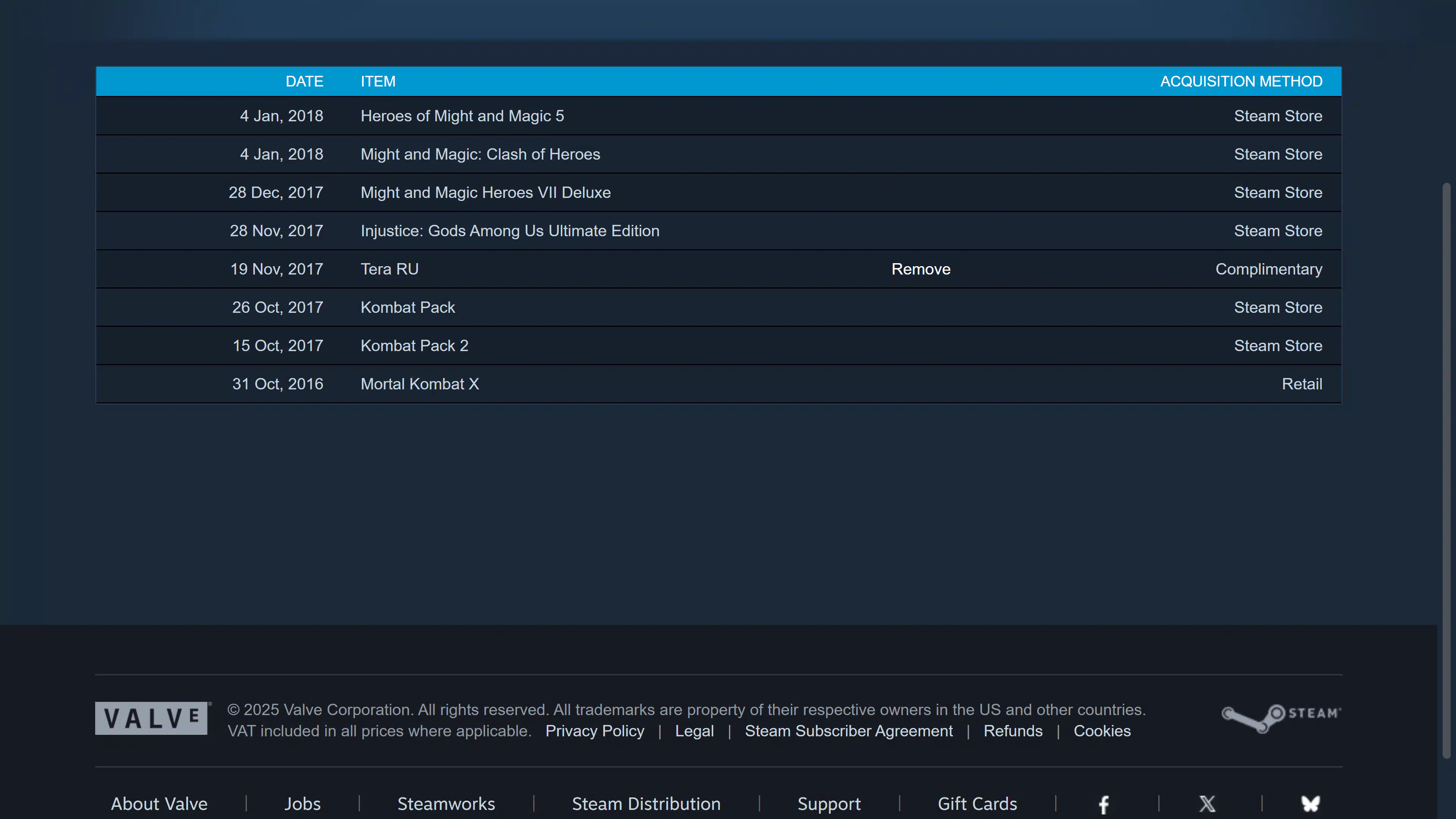Click the Steam logo in the footer
This screenshot has width=1456, height=819.
click(x=1281, y=719)
